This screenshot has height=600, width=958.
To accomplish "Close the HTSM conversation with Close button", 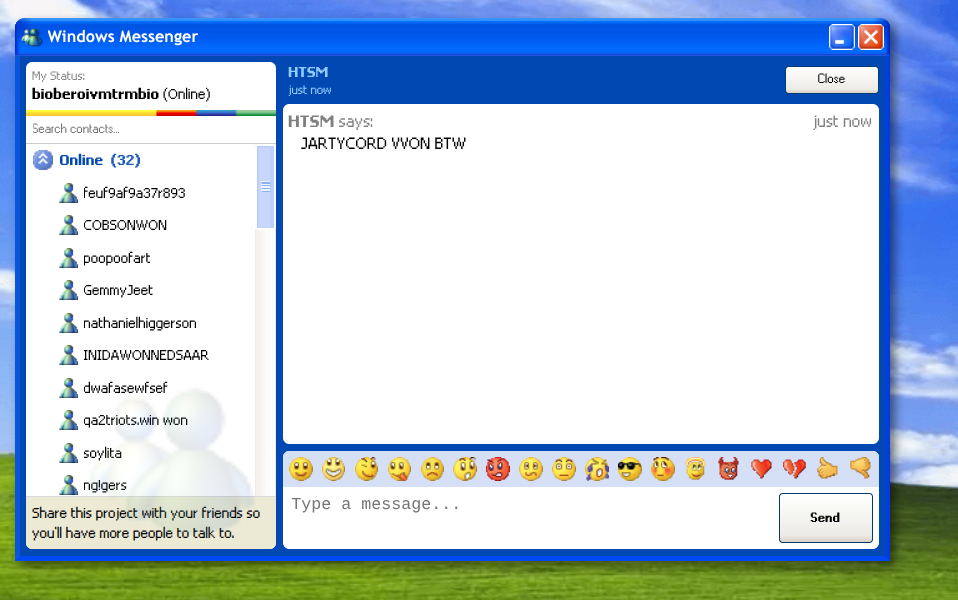I will [831, 79].
